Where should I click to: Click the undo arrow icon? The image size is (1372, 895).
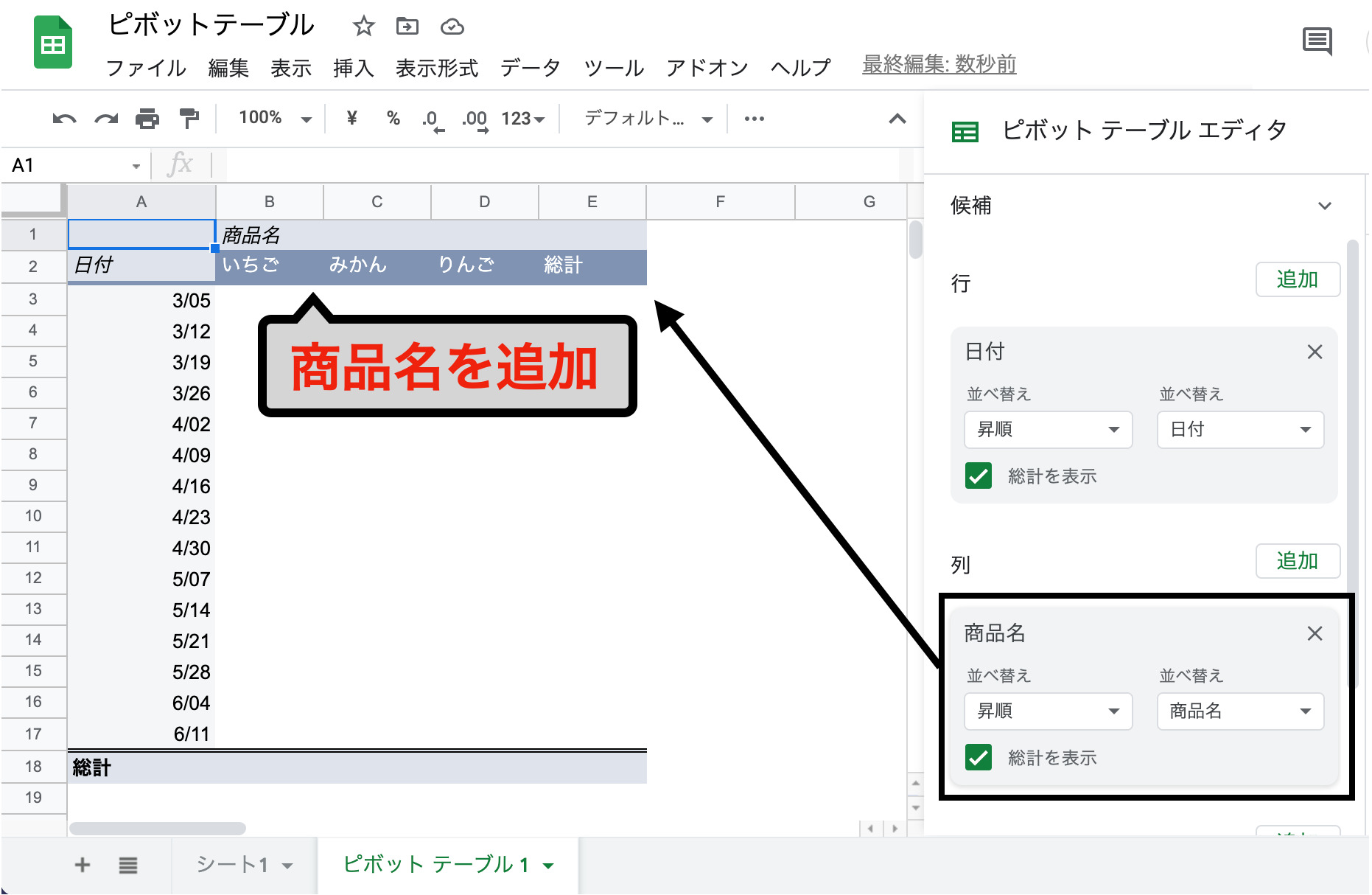64,119
